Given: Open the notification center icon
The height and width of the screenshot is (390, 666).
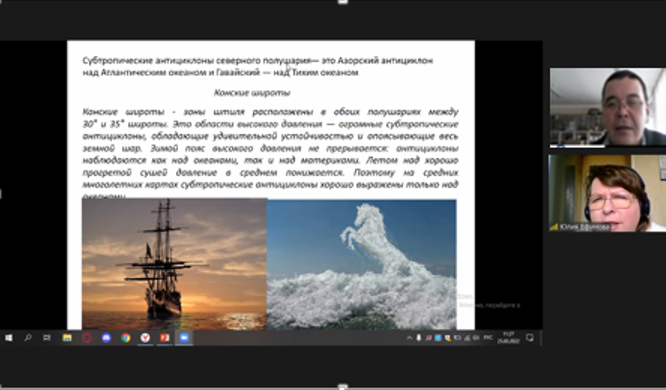Looking at the screenshot, I should (530, 338).
